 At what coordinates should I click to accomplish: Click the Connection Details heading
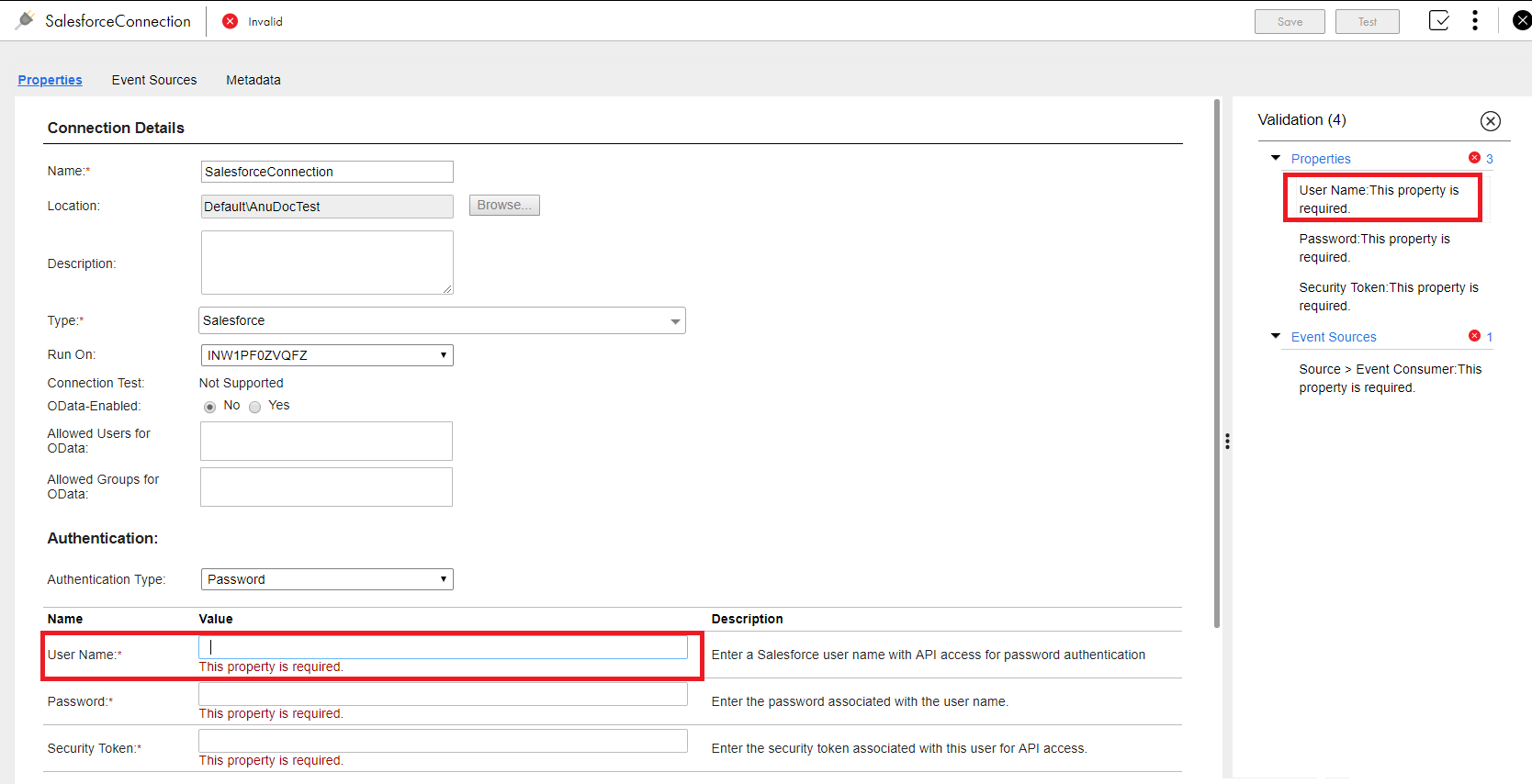click(x=116, y=128)
